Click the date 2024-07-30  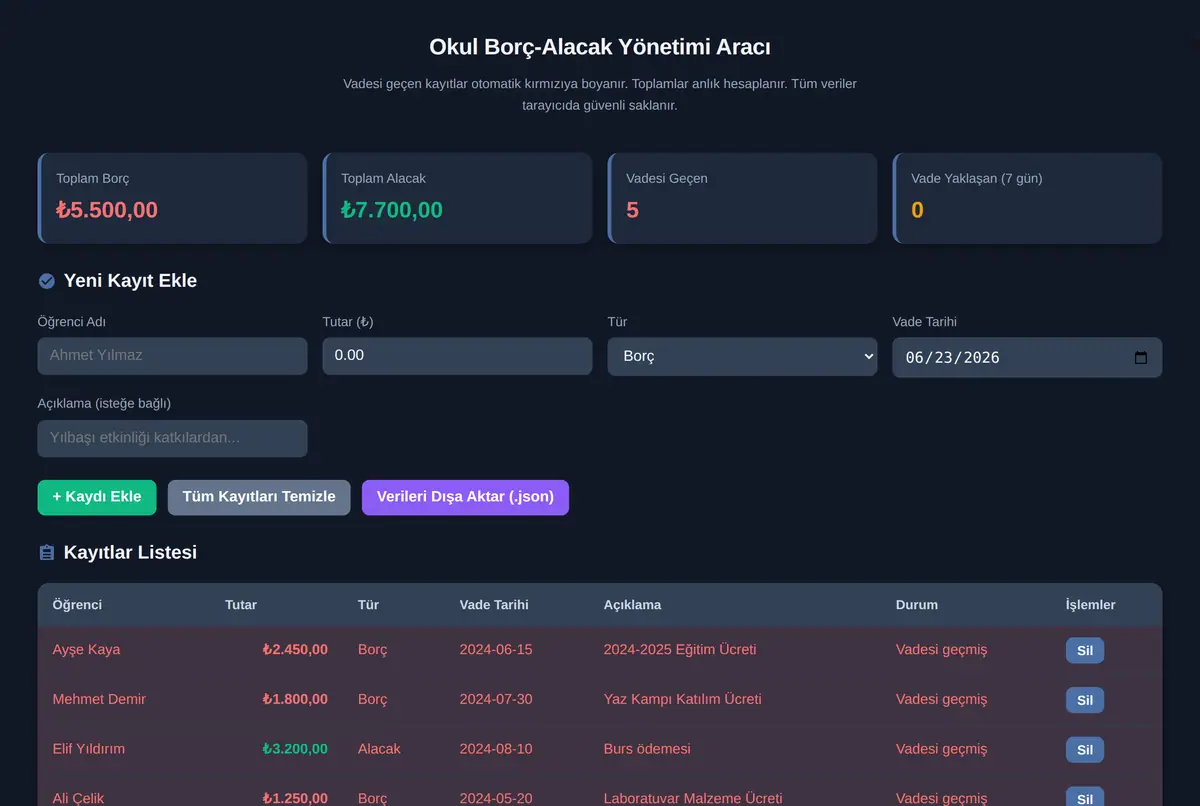[496, 700]
